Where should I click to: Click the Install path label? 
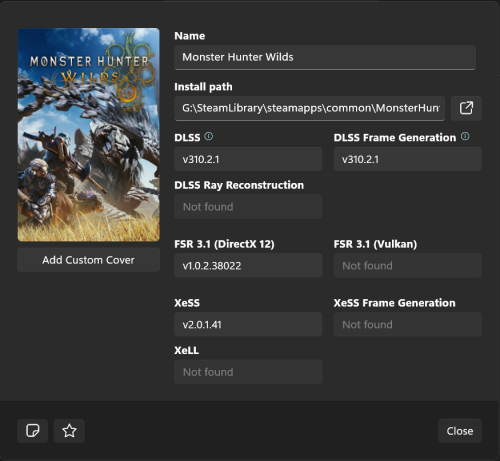(203, 87)
